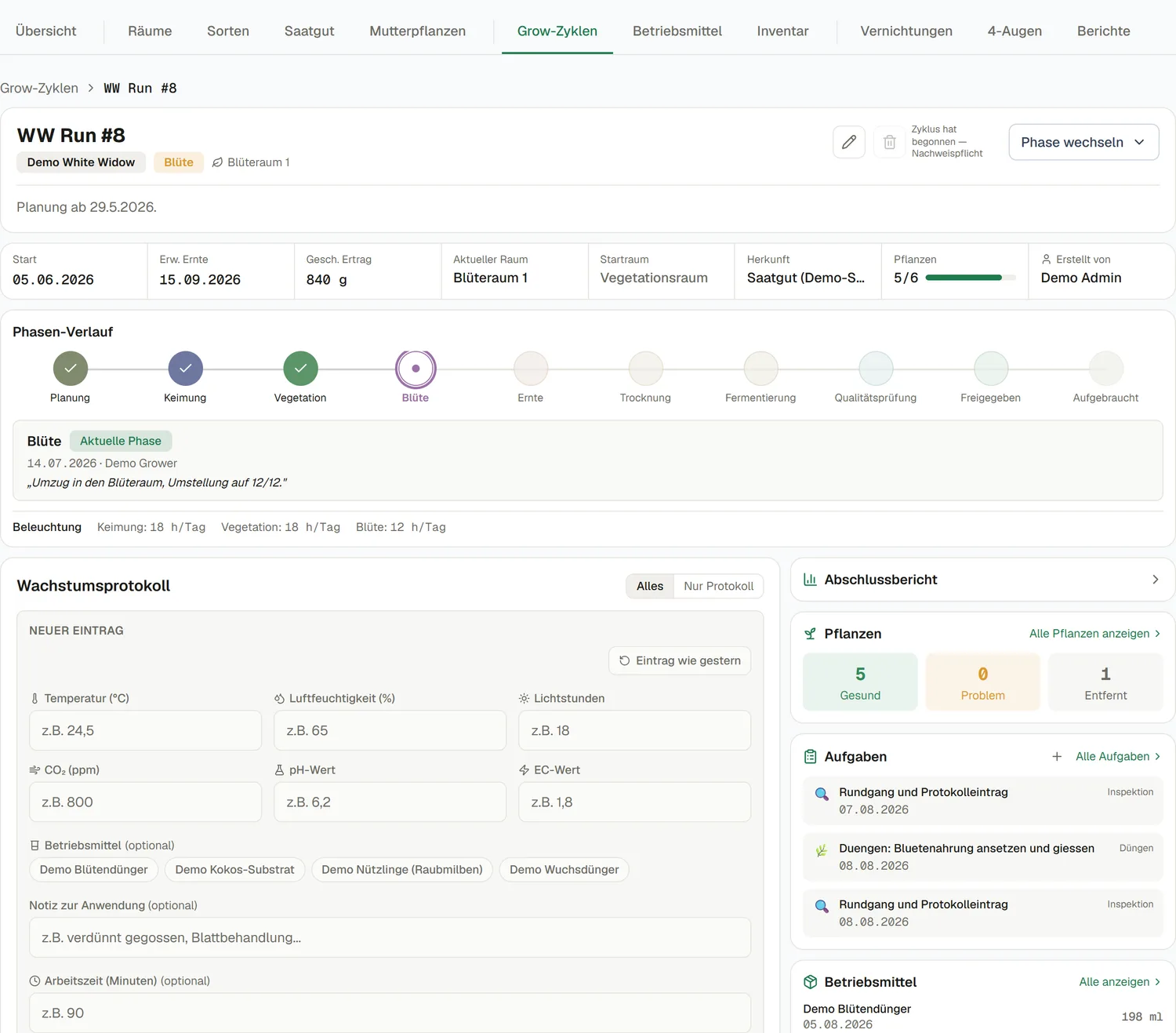Open Rundgang task dated 07.08.2026
The height and width of the screenshot is (1033, 1176).
pos(983,801)
